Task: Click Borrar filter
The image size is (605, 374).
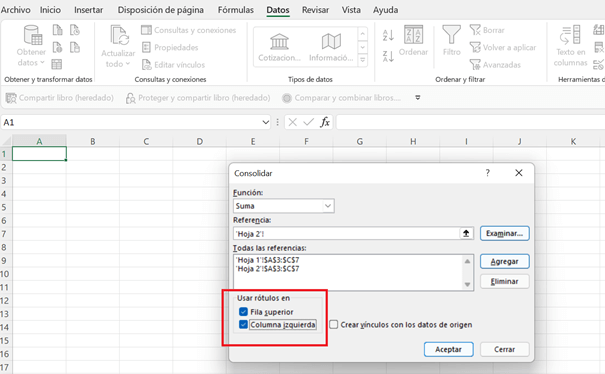Action: [x=487, y=30]
